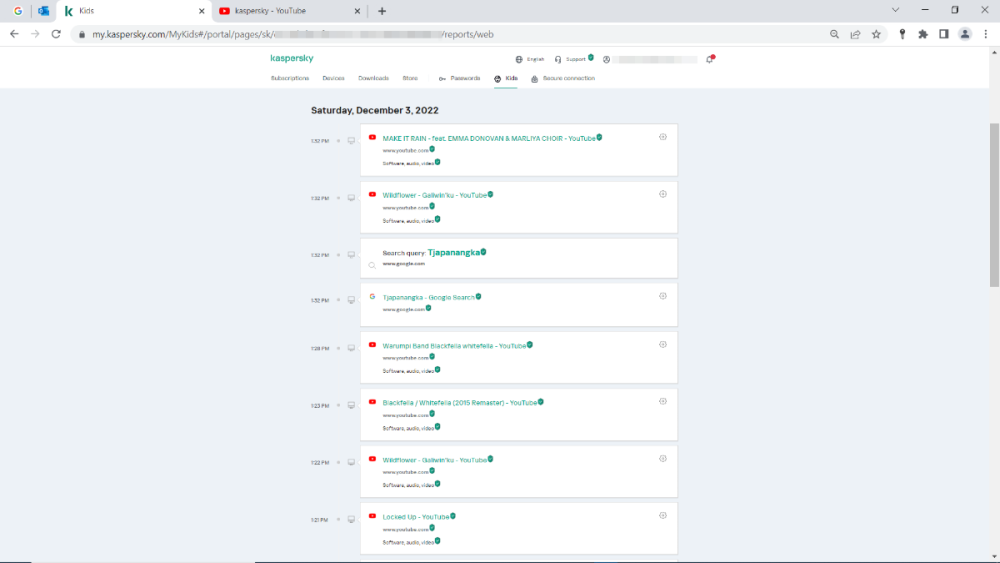
Task: Open browser side panel
Action: (x=944, y=34)
